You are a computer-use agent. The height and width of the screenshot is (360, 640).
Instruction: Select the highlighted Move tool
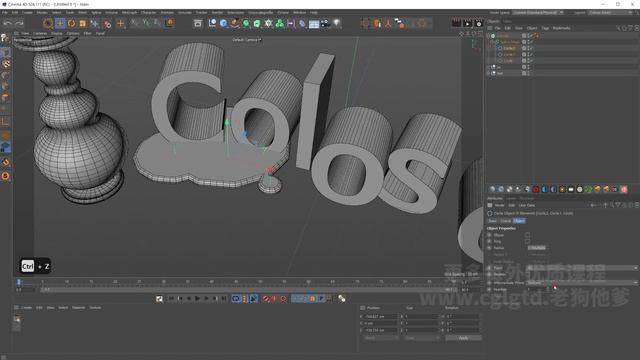[x=60, y=24]
